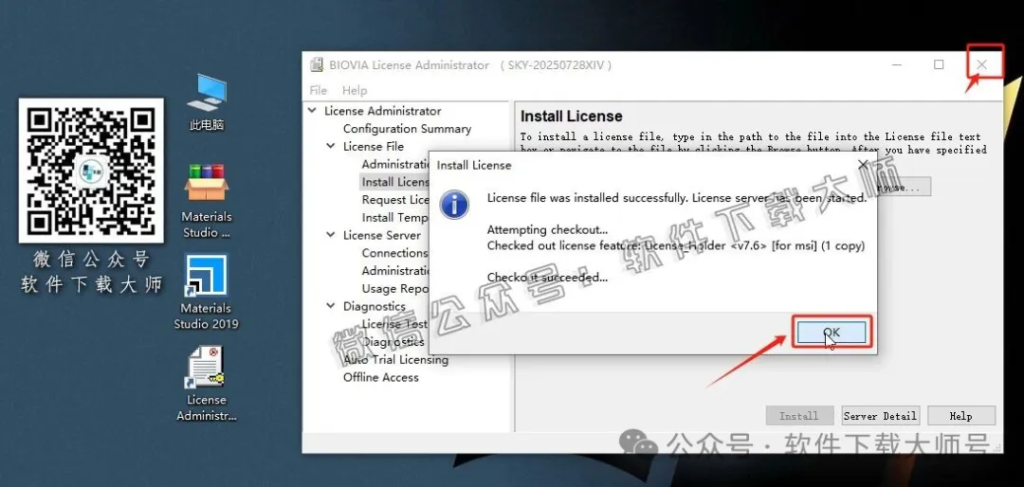Click the Help button at bottom right
Screen dimensions: 1024x487
(961, 416)
